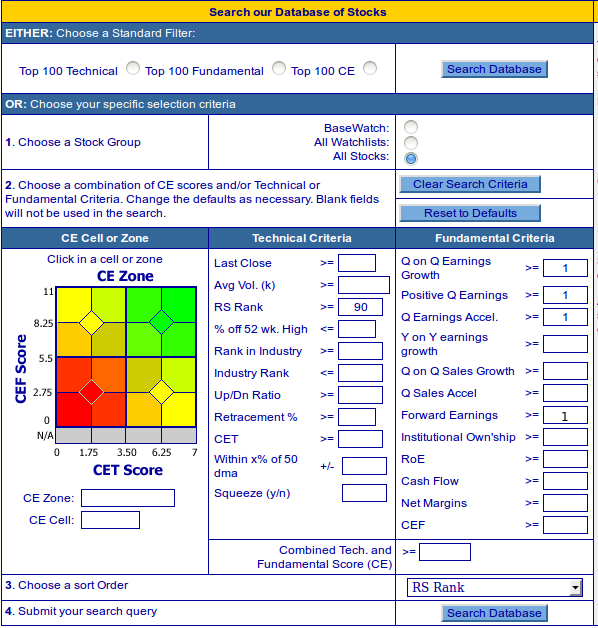The height and width of the screenshot is (628, 598).
Task: Click the Within x% of 50 dma field
Action: coord(364,466)
